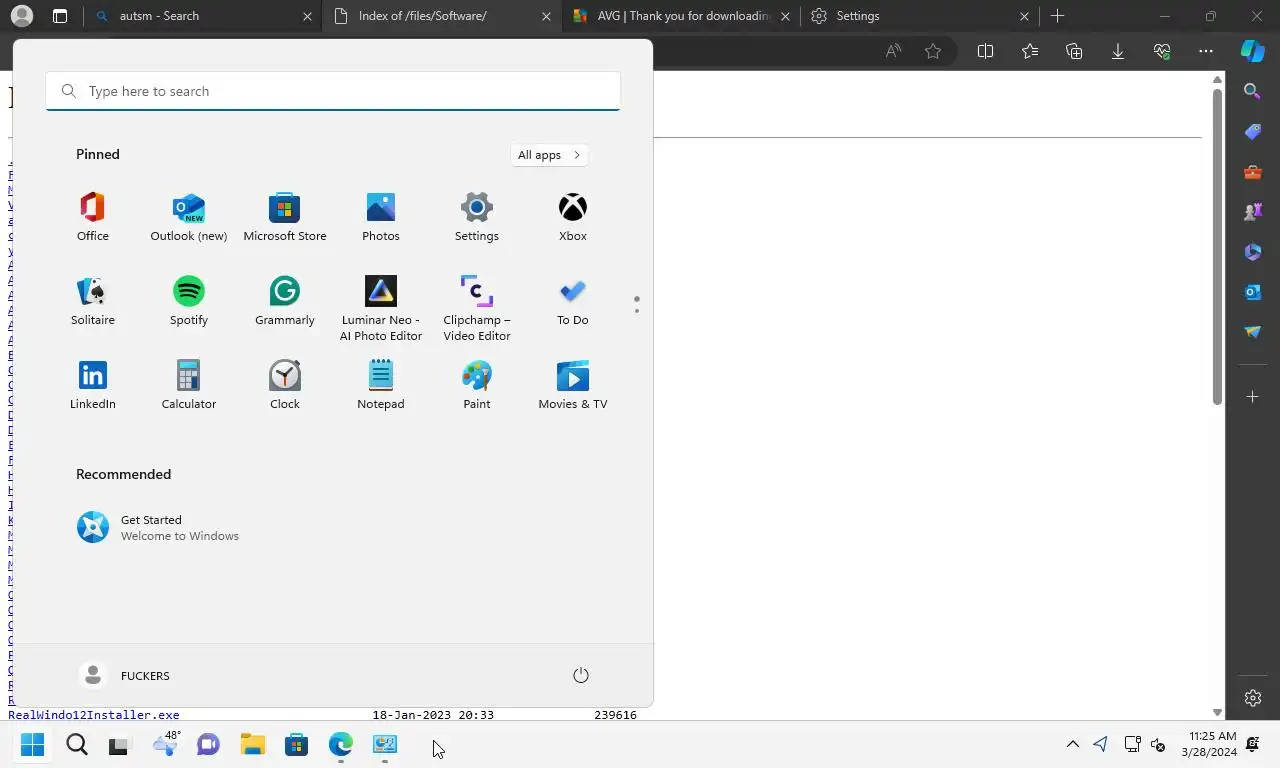This screenshot has height=768, width=1280.
Task: Open Task View on taskbar
Action: coord(119,745)
